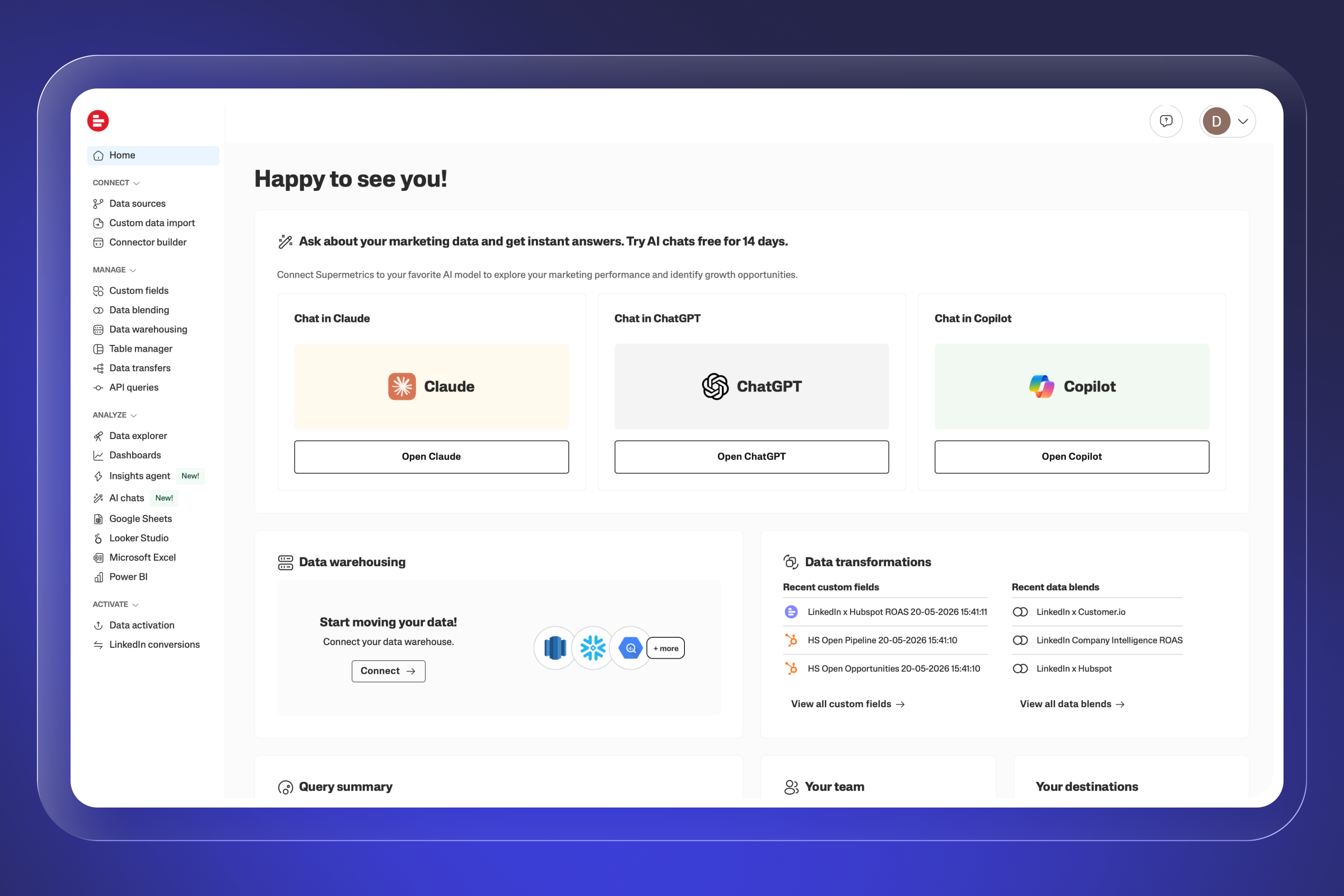
Task: Click the New! badge beside AI chats
Action: (x=164, y=498)
